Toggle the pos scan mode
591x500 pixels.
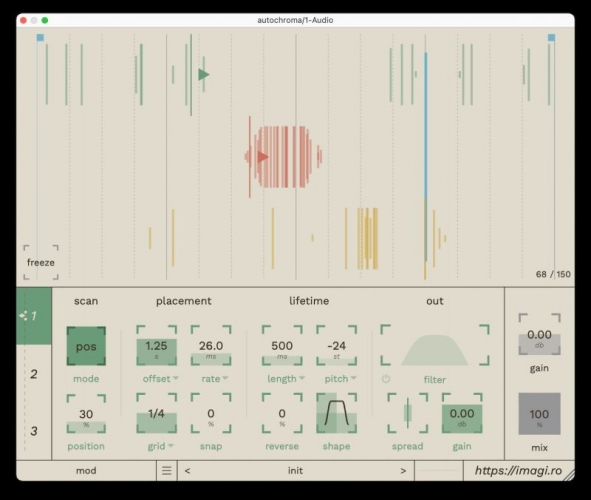pyautogui.click(x=86, y=346)
